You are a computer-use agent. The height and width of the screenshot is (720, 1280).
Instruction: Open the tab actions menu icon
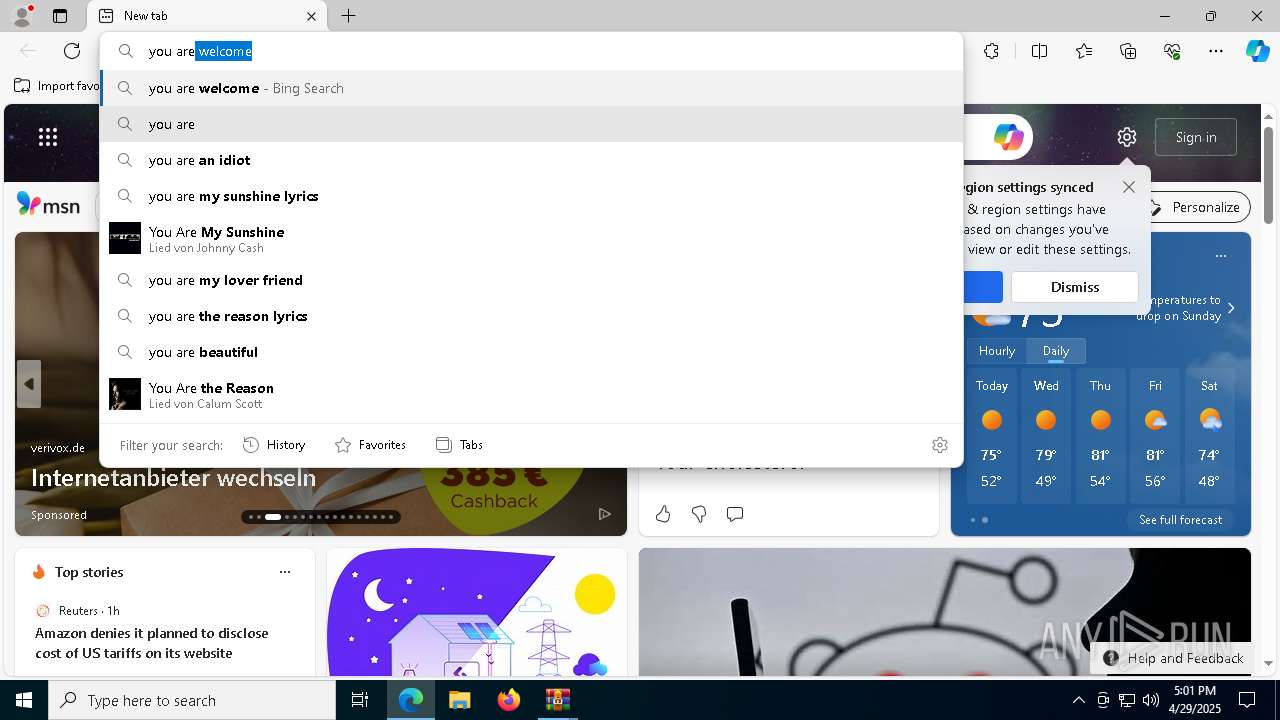point(60,16)
